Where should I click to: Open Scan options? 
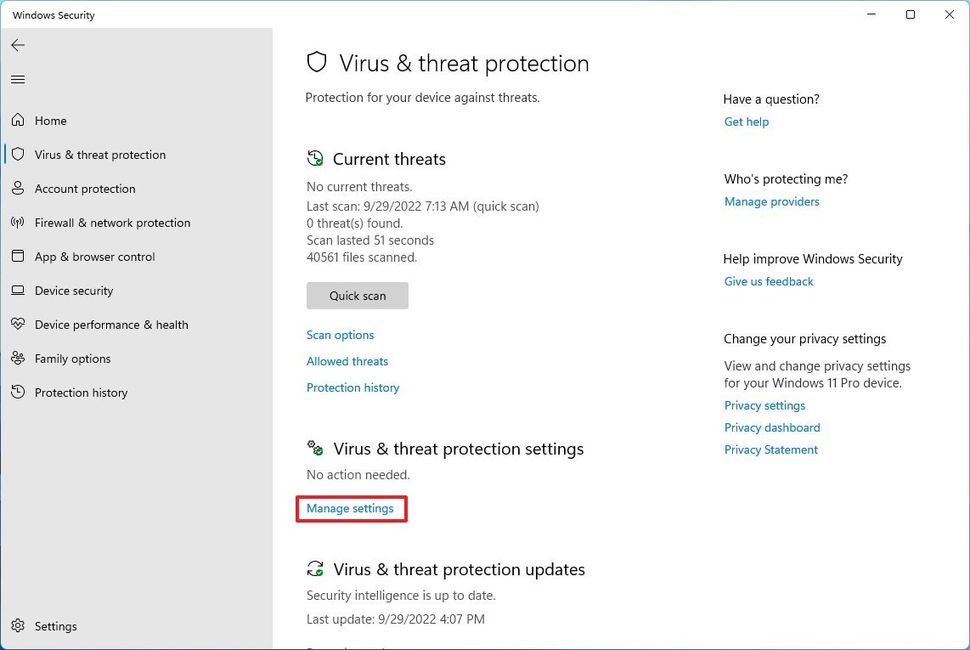click(340, 334)
